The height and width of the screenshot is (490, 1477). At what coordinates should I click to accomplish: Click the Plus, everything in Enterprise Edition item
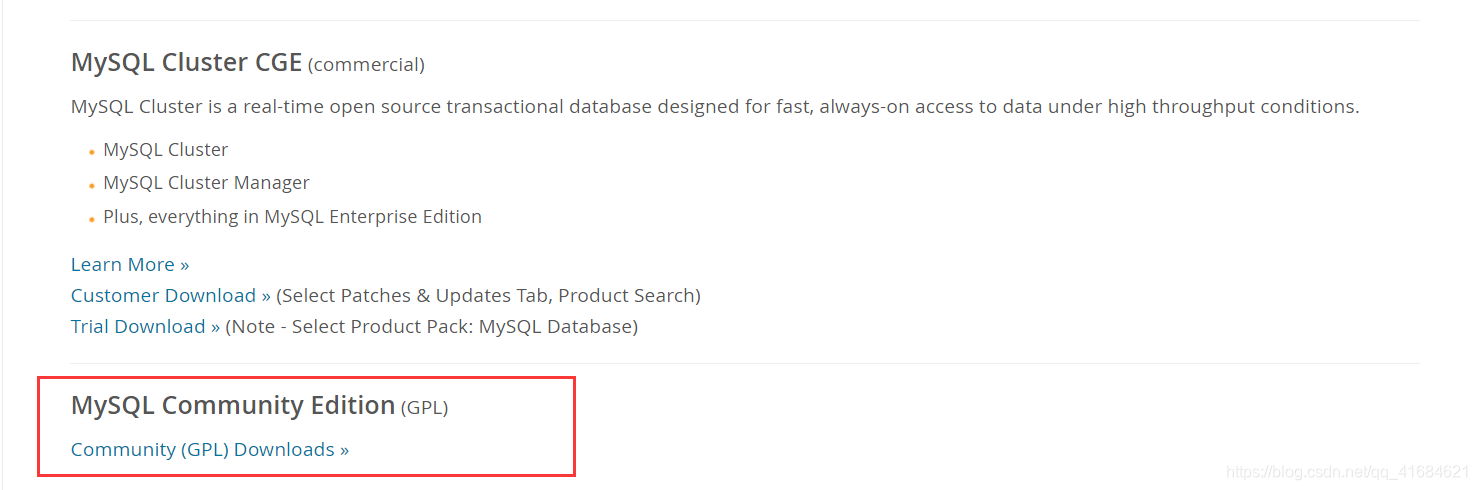[292, 217]
